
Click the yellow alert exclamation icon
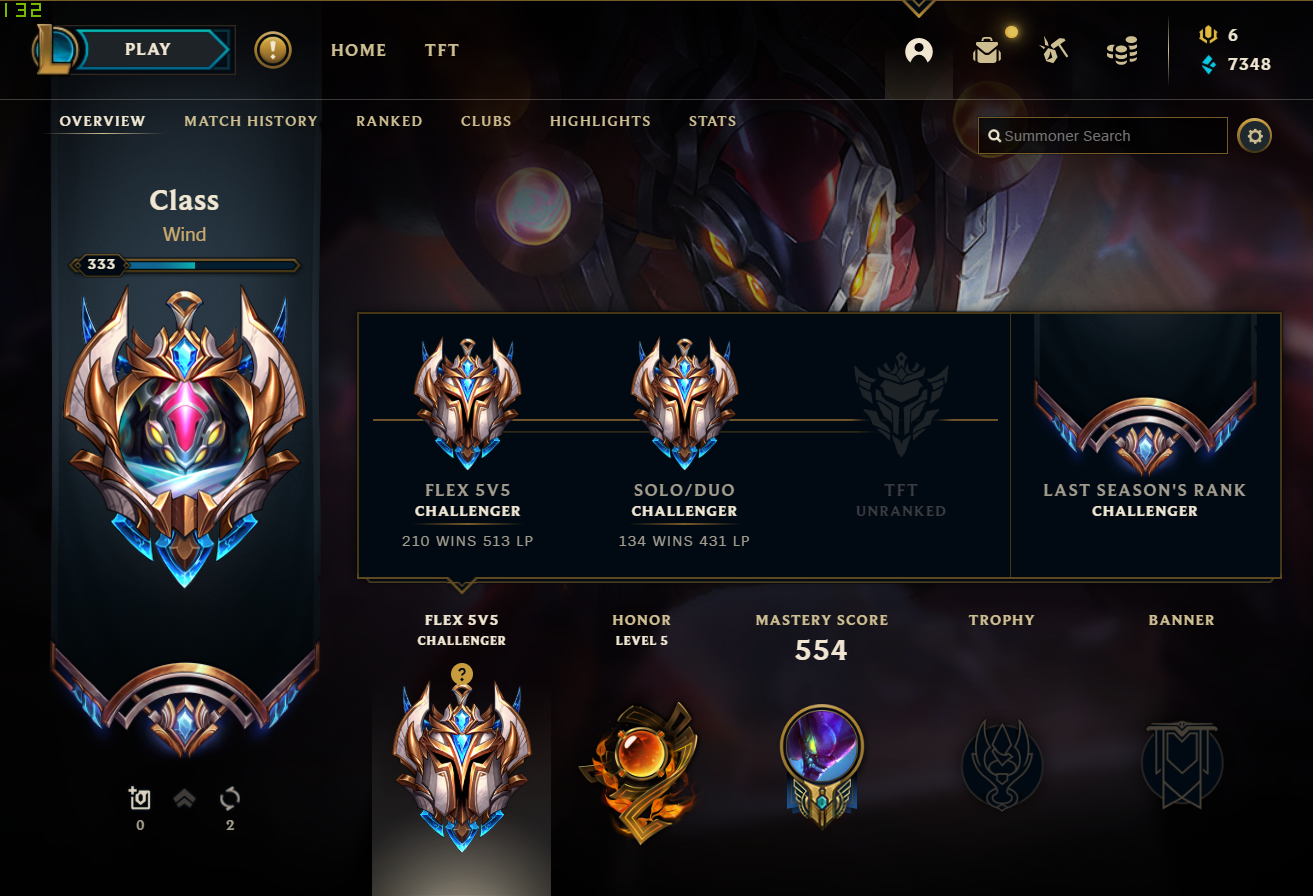click(273, 50)
